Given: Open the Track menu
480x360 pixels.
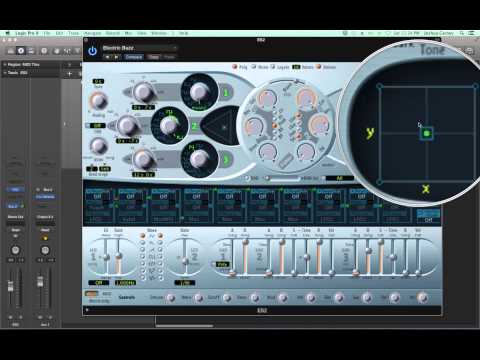Looking at the screenshot, I should pos(73,33).
